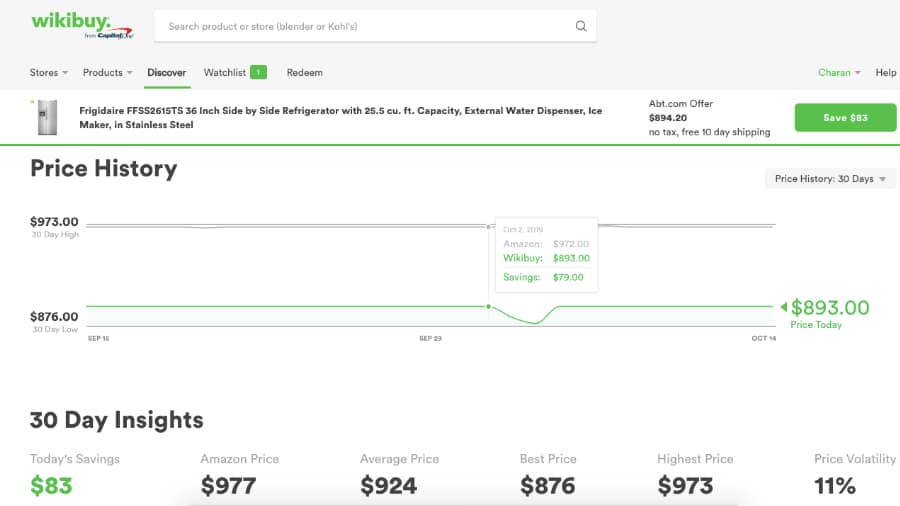Click the Frigidaire refrigerator thumbnail
900x506 pixels.
pos(47,118)
